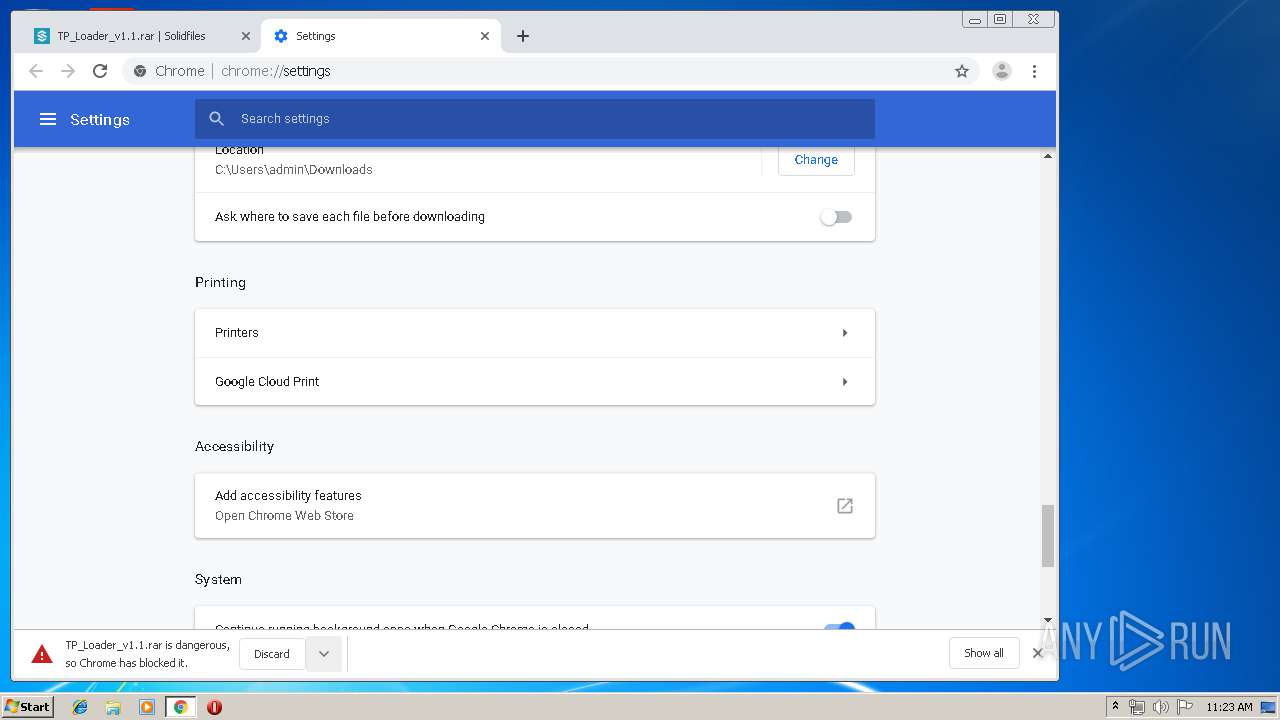Click the scrollbar down arrow
The height and width of the screenshot is (720, 1280).
coord(1048,621)
